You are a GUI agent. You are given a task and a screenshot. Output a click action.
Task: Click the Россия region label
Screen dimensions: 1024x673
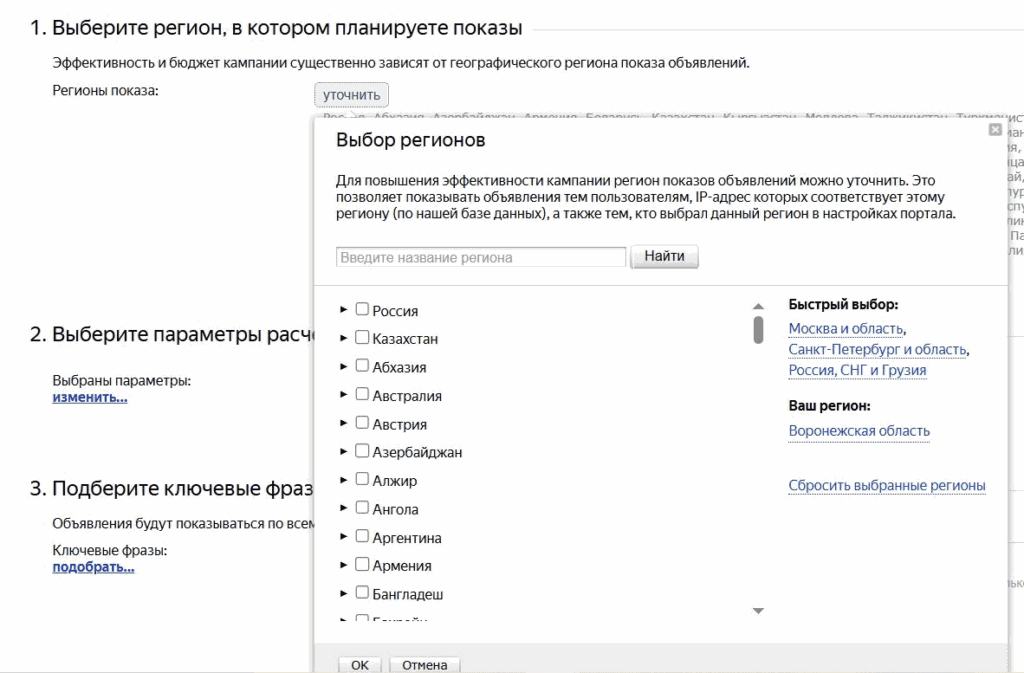click(x=395, y=311)
